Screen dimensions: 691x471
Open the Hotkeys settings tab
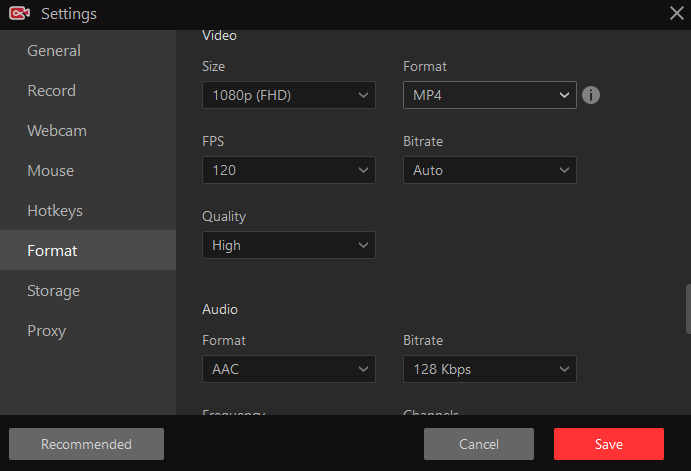55,211
